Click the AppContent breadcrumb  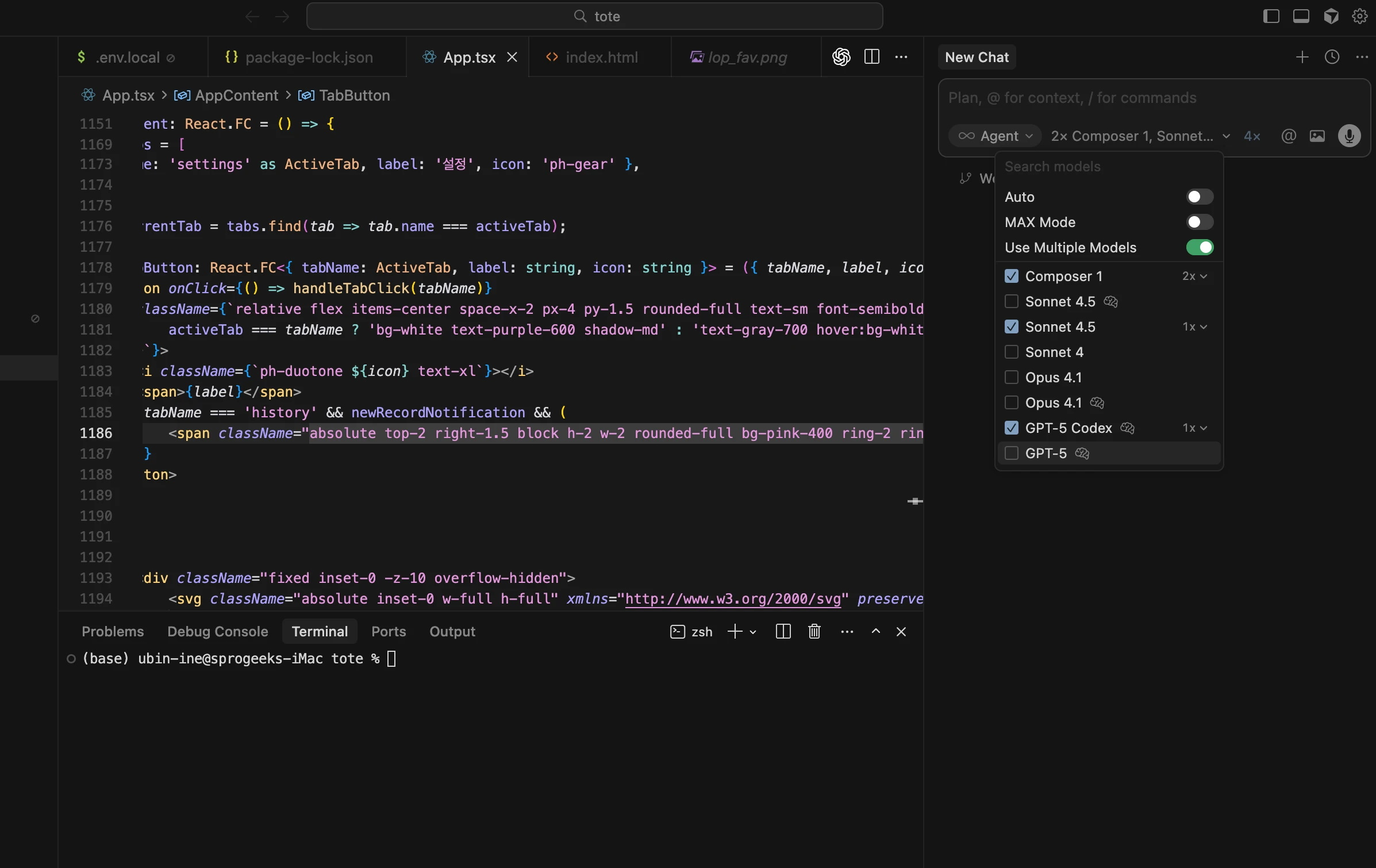tap(236, 95)
